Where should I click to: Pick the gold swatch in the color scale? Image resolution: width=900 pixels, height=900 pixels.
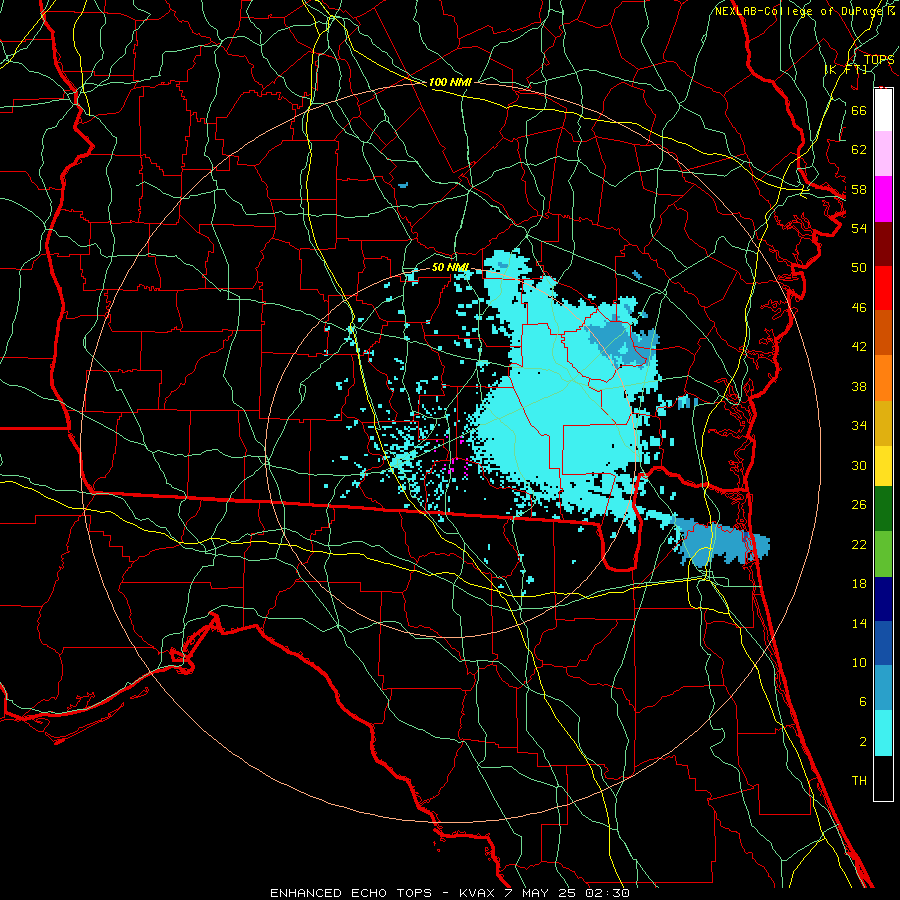coord(883,423)
